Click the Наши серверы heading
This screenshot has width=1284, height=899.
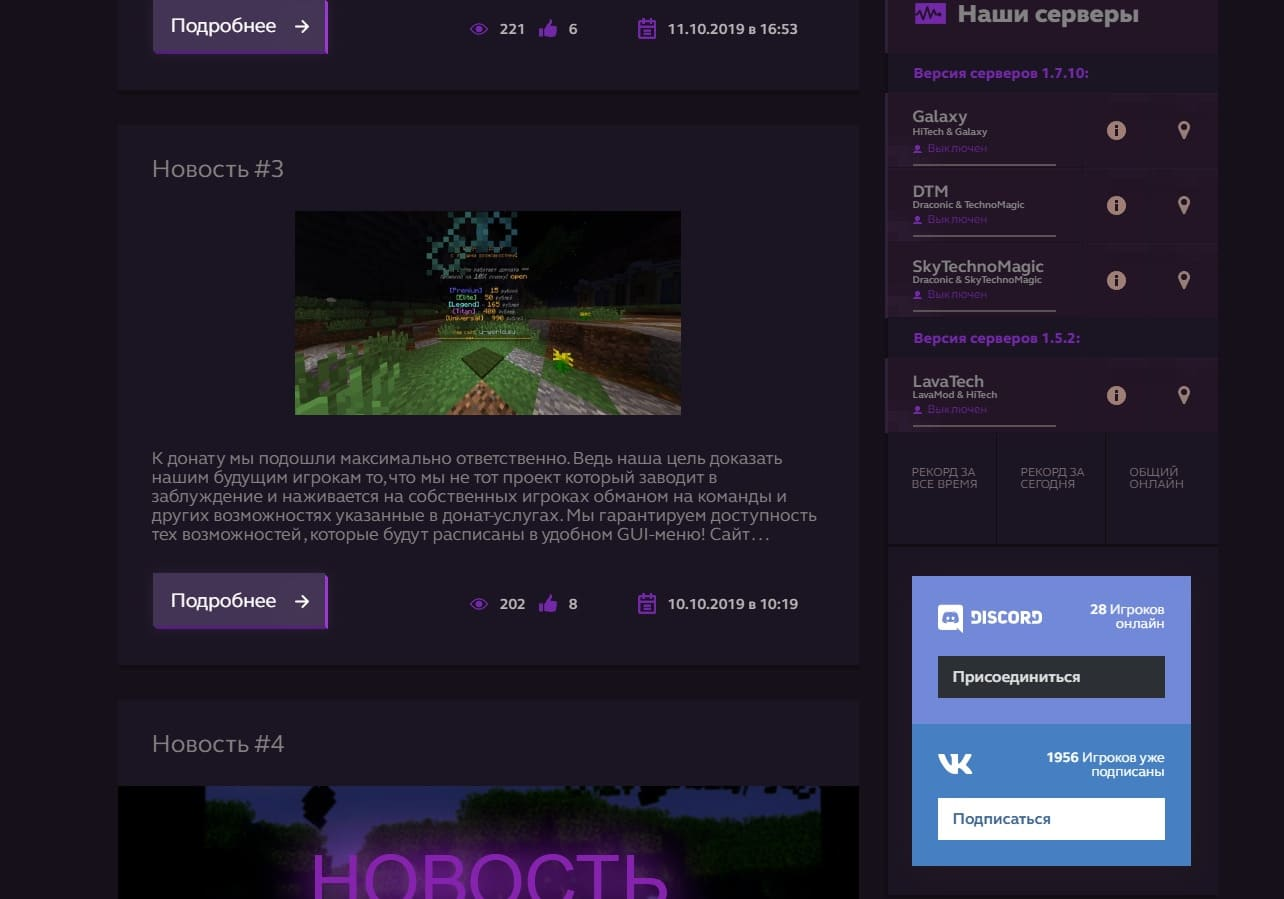point(1048,14)
